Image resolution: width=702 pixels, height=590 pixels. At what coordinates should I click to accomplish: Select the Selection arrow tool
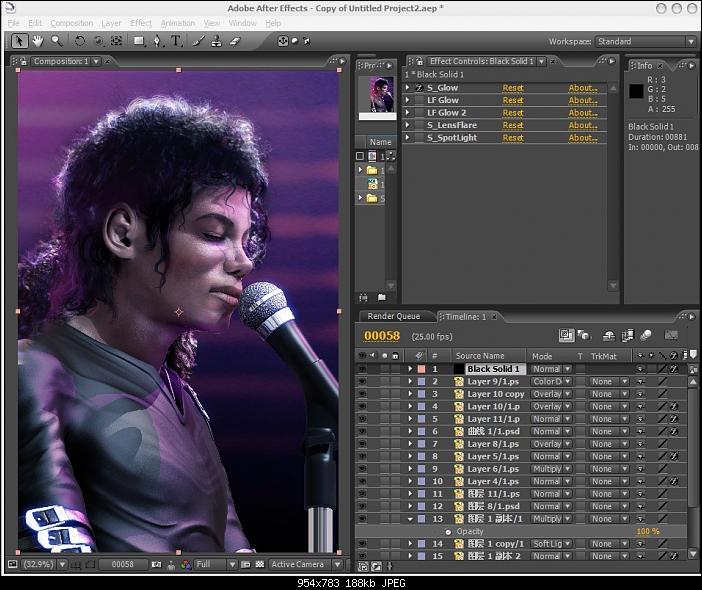pyautogui.click(x=19, y=41)
